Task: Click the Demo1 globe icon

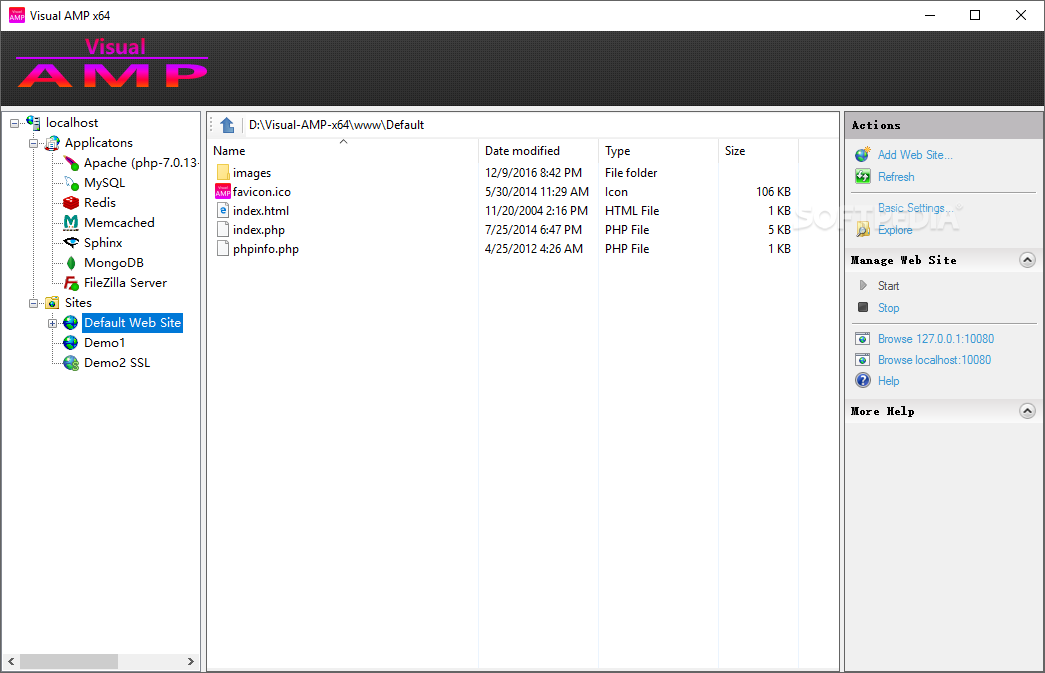Action: pyautogui.click(x=71, y=342)
